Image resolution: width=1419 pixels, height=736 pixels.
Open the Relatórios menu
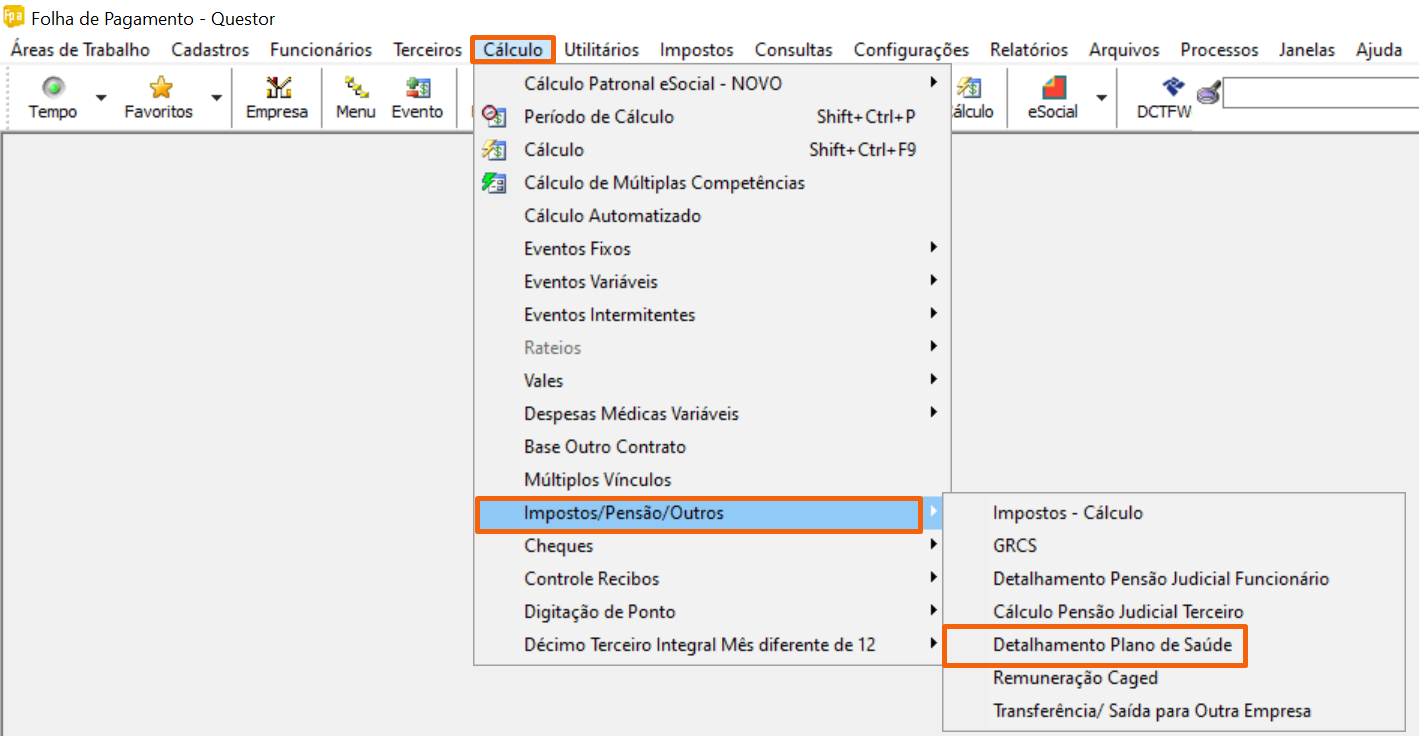1029,49
